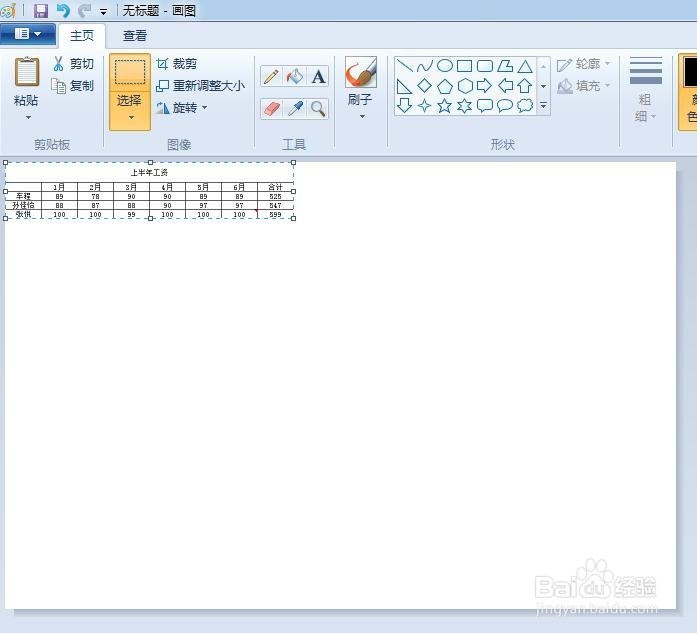Click the 599 total cell

click(x=275, y=215)
